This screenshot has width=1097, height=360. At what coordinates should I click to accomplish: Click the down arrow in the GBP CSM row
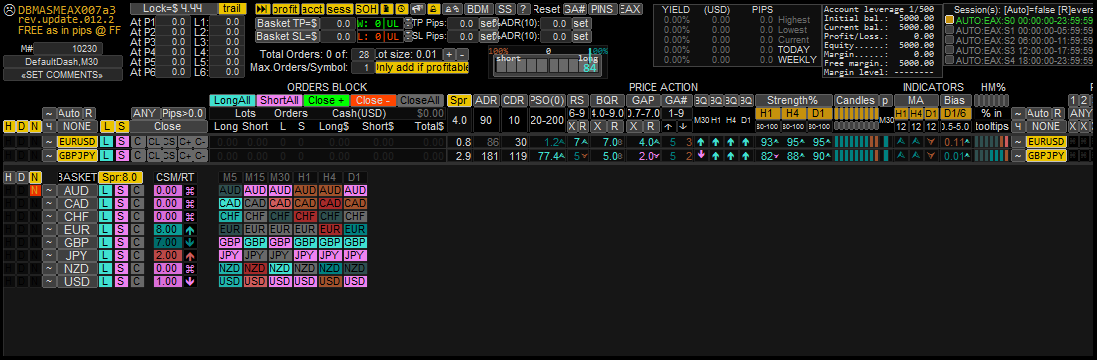pos(190,242)
